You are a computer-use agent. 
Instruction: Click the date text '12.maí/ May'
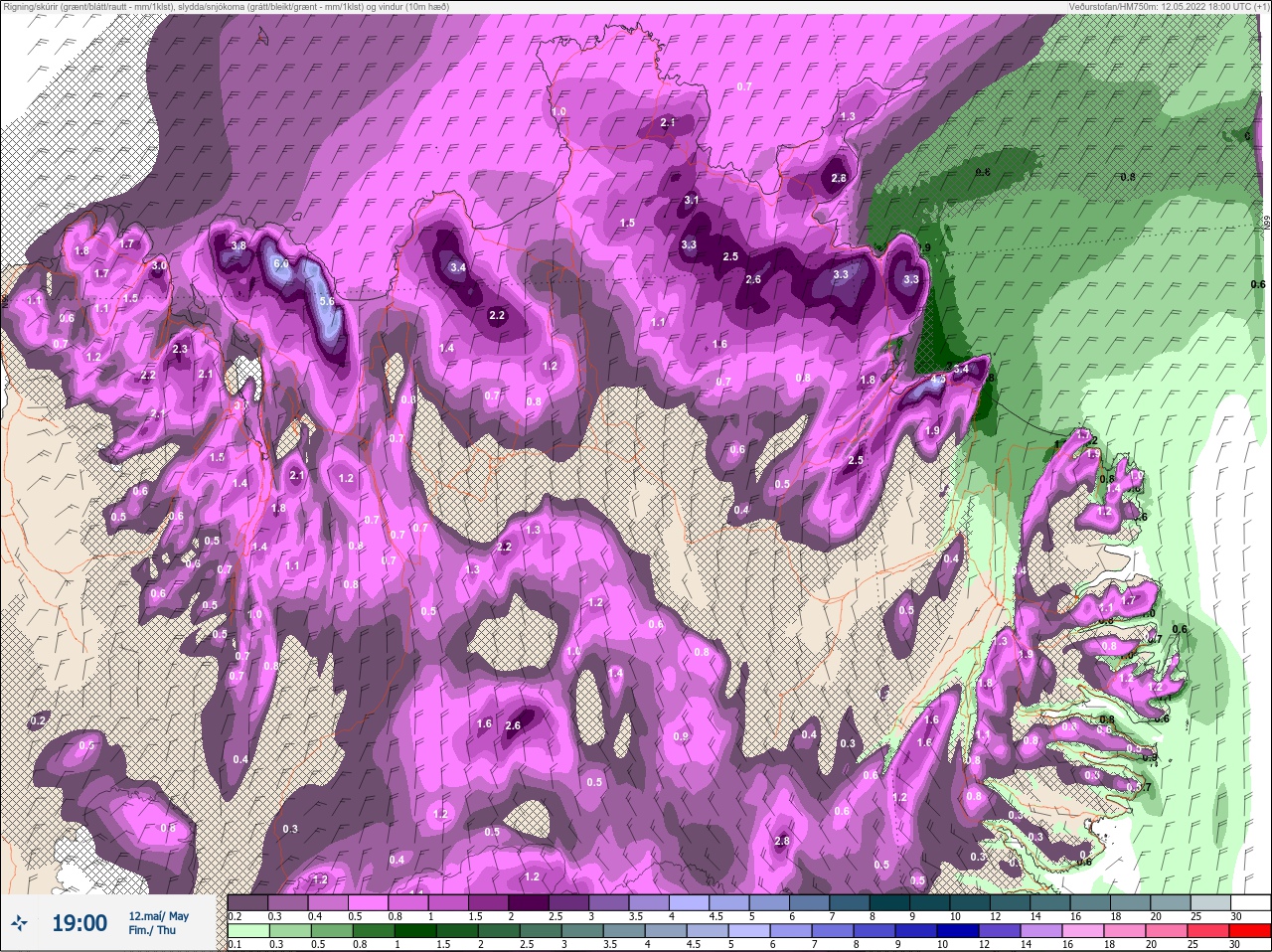pos(158,916)
